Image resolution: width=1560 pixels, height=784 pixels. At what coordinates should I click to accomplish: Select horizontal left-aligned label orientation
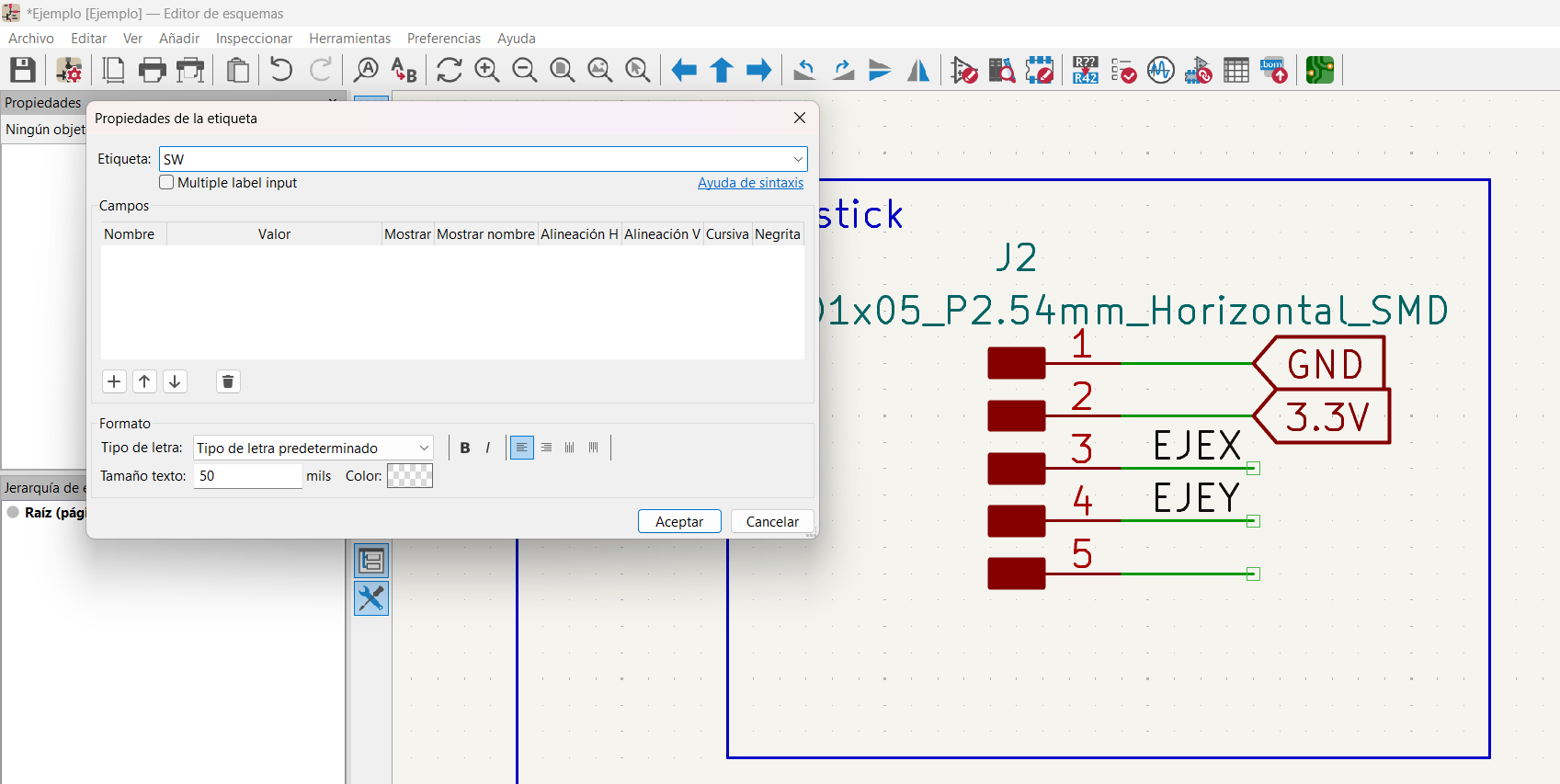[x=522, y=448]
